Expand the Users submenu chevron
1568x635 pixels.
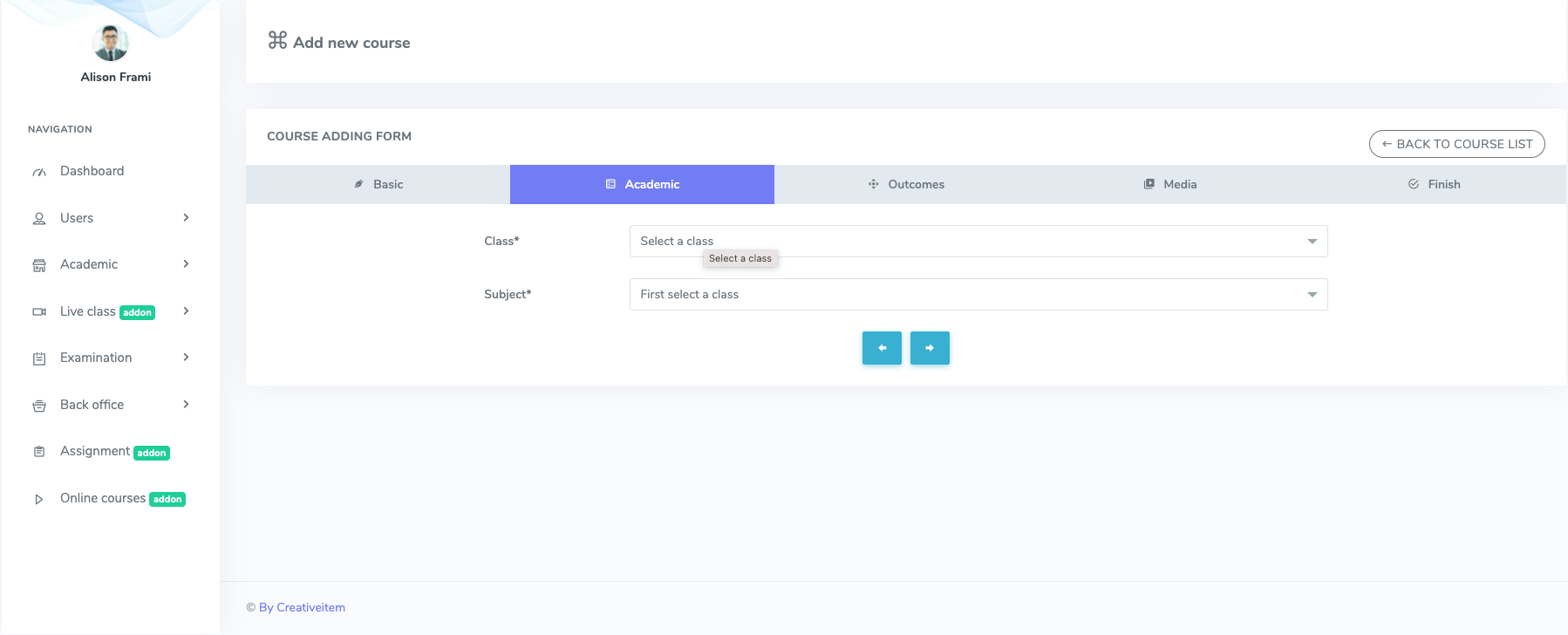pos(186,218)
